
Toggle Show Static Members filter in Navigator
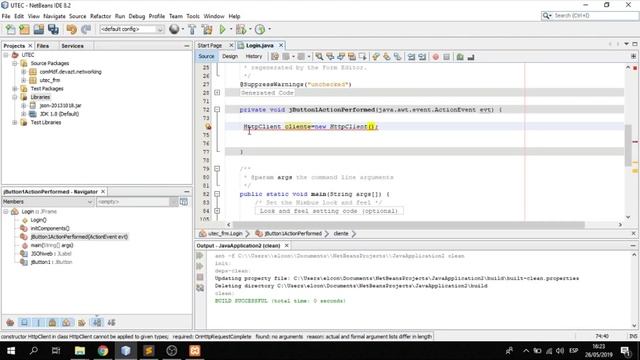coord(38,322)
